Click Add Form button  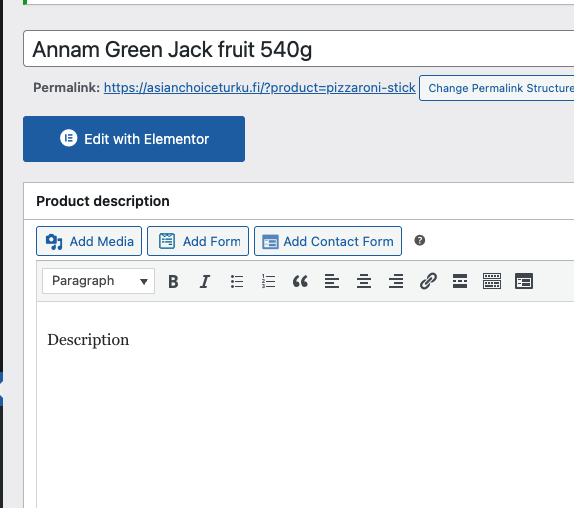(x=198, y=241)
